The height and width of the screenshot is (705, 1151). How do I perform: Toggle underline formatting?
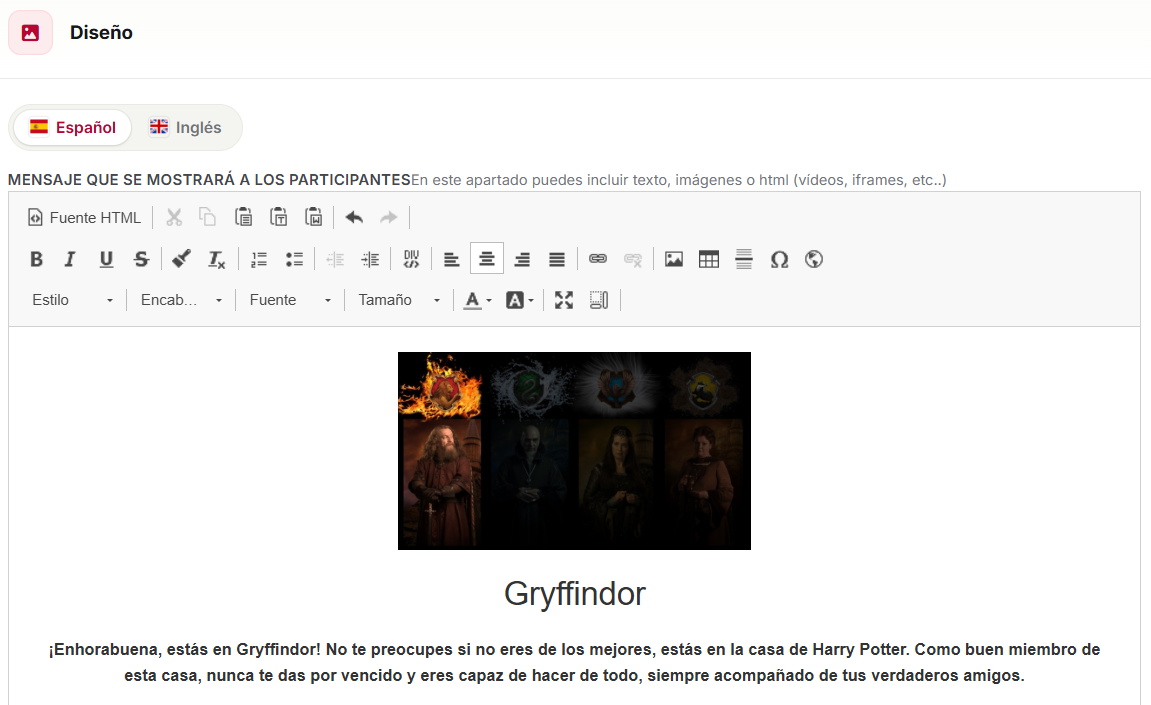click(x=106, y=259)
